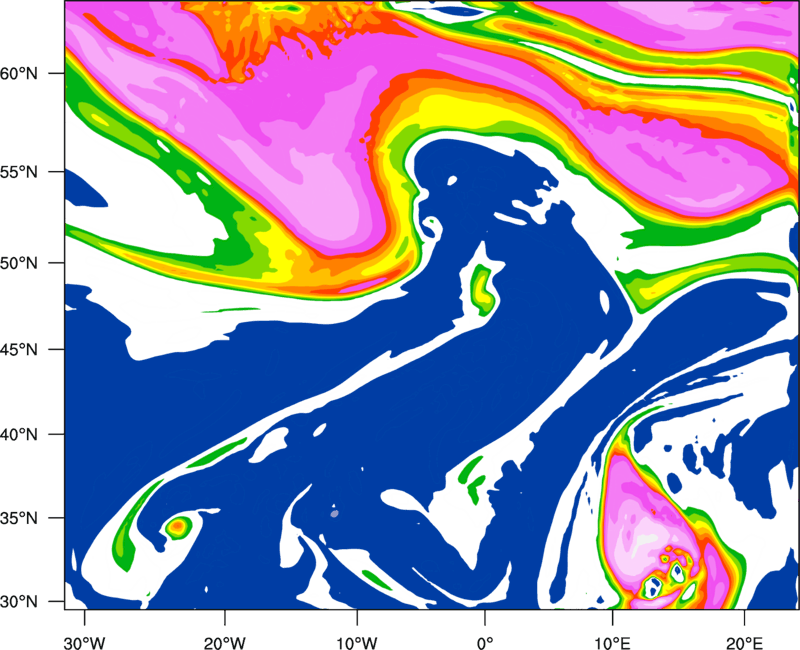Click the 10°E longitude label

tap(612, 643)
